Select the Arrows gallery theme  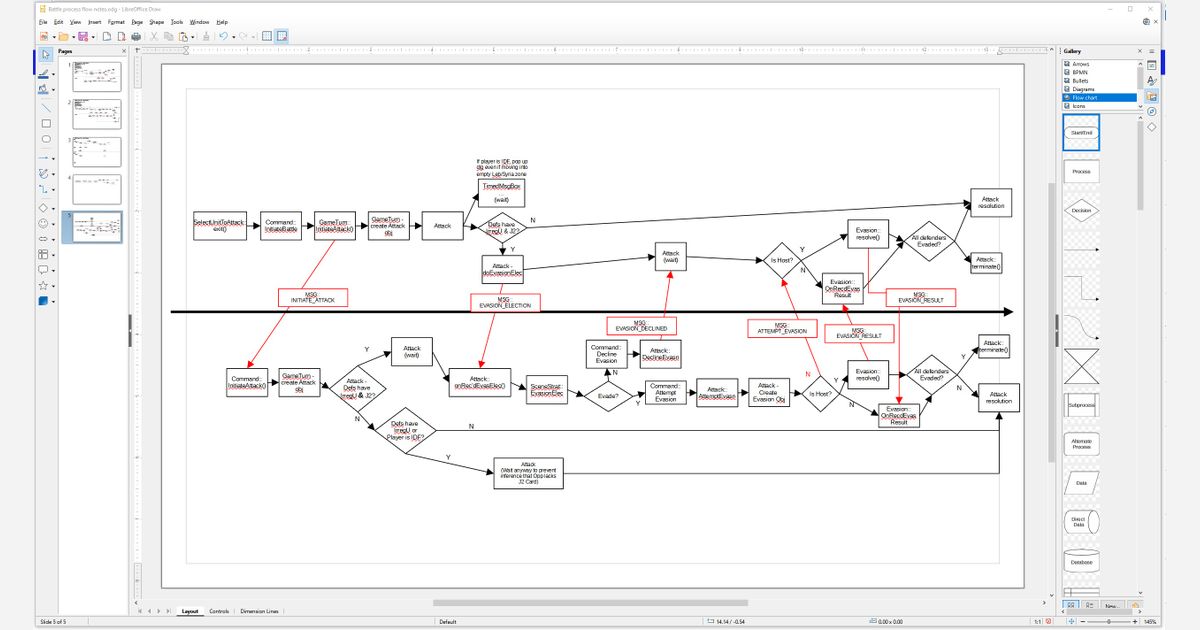click(x=1080, y=63)
